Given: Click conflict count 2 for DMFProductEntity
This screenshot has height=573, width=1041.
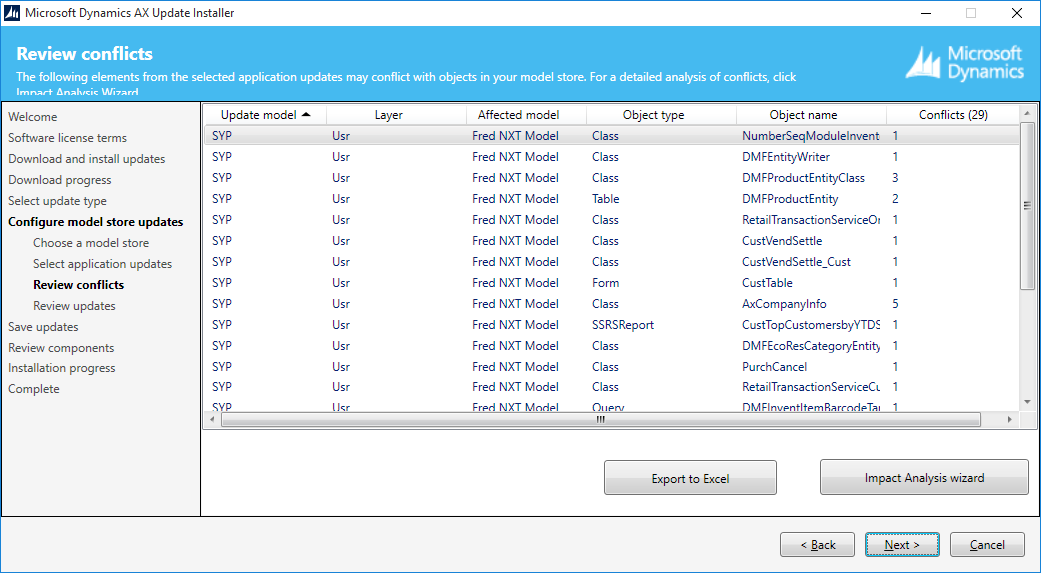Looking at the screenshot, I should click(896, 199).
